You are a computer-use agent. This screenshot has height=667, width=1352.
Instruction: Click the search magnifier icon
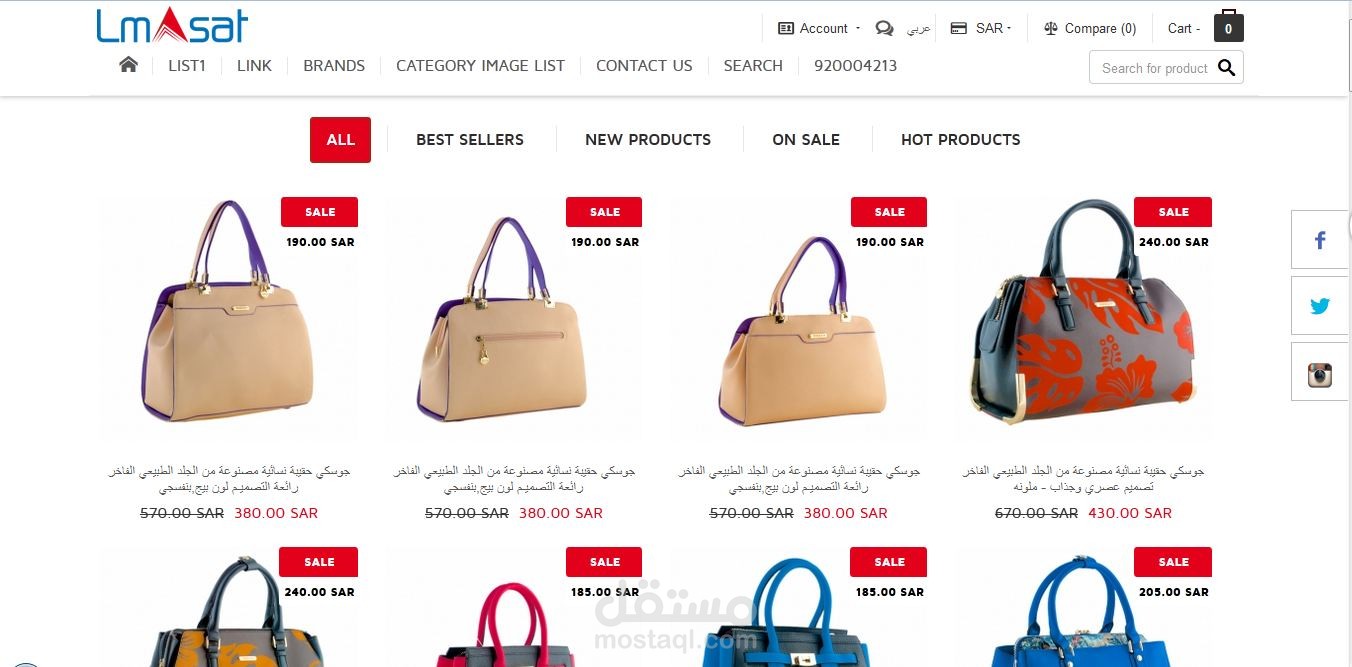[1227, 68]
